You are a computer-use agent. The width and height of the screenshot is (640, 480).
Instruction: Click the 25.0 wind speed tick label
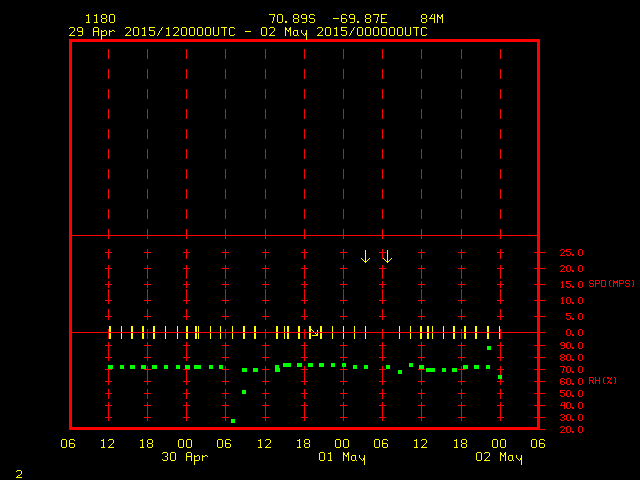571,253
